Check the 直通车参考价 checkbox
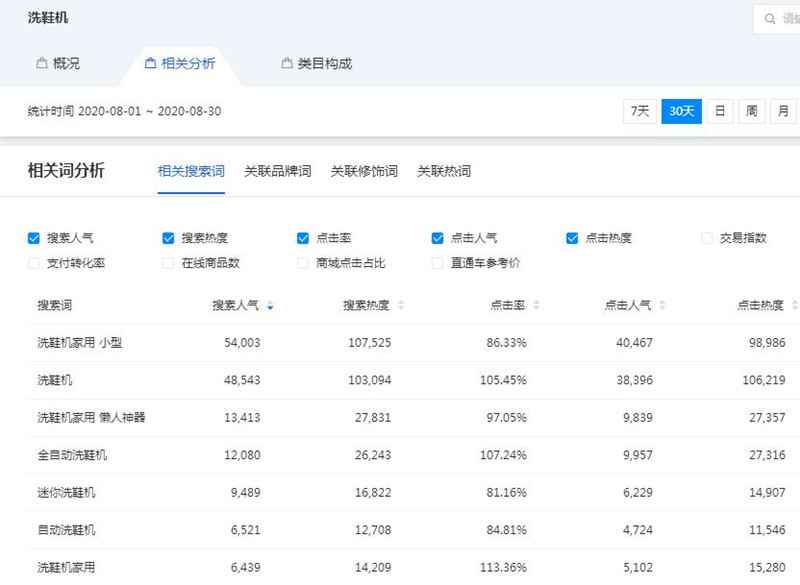 point(437,263)
